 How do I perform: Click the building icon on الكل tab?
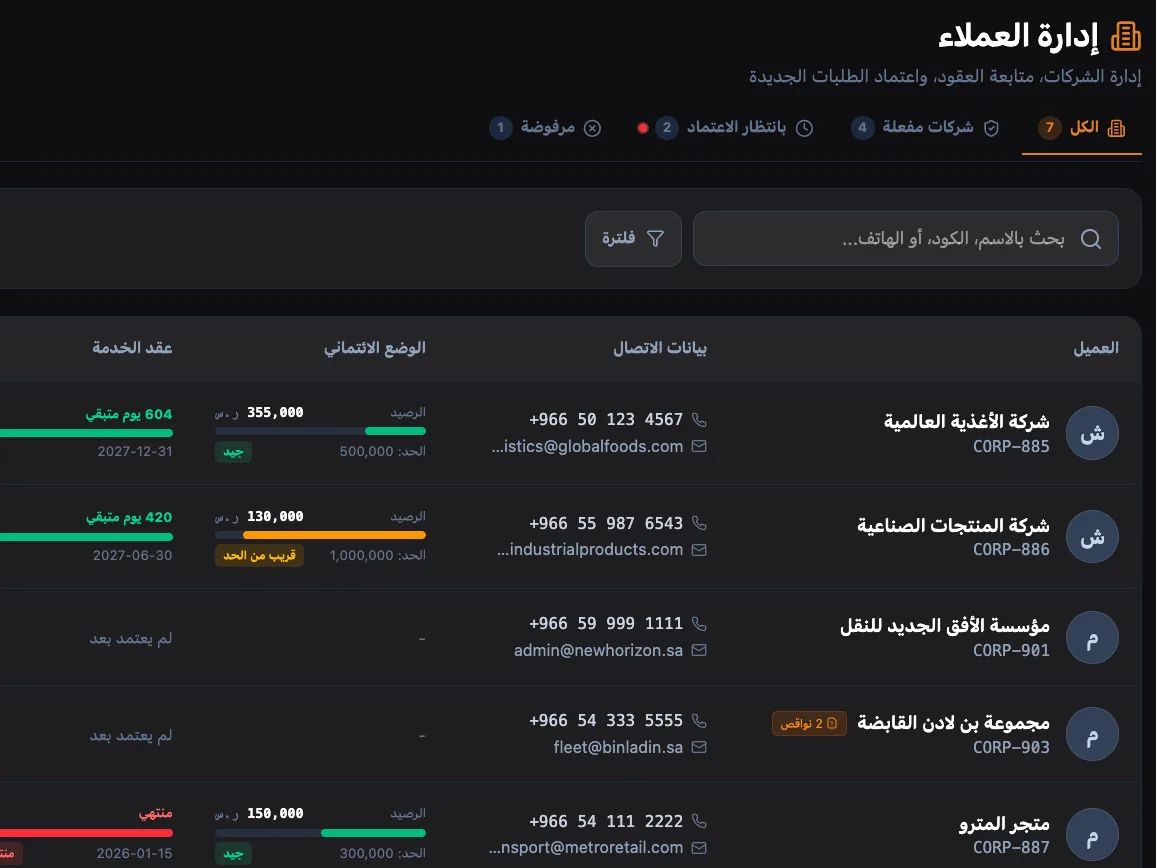point(1116,128)
